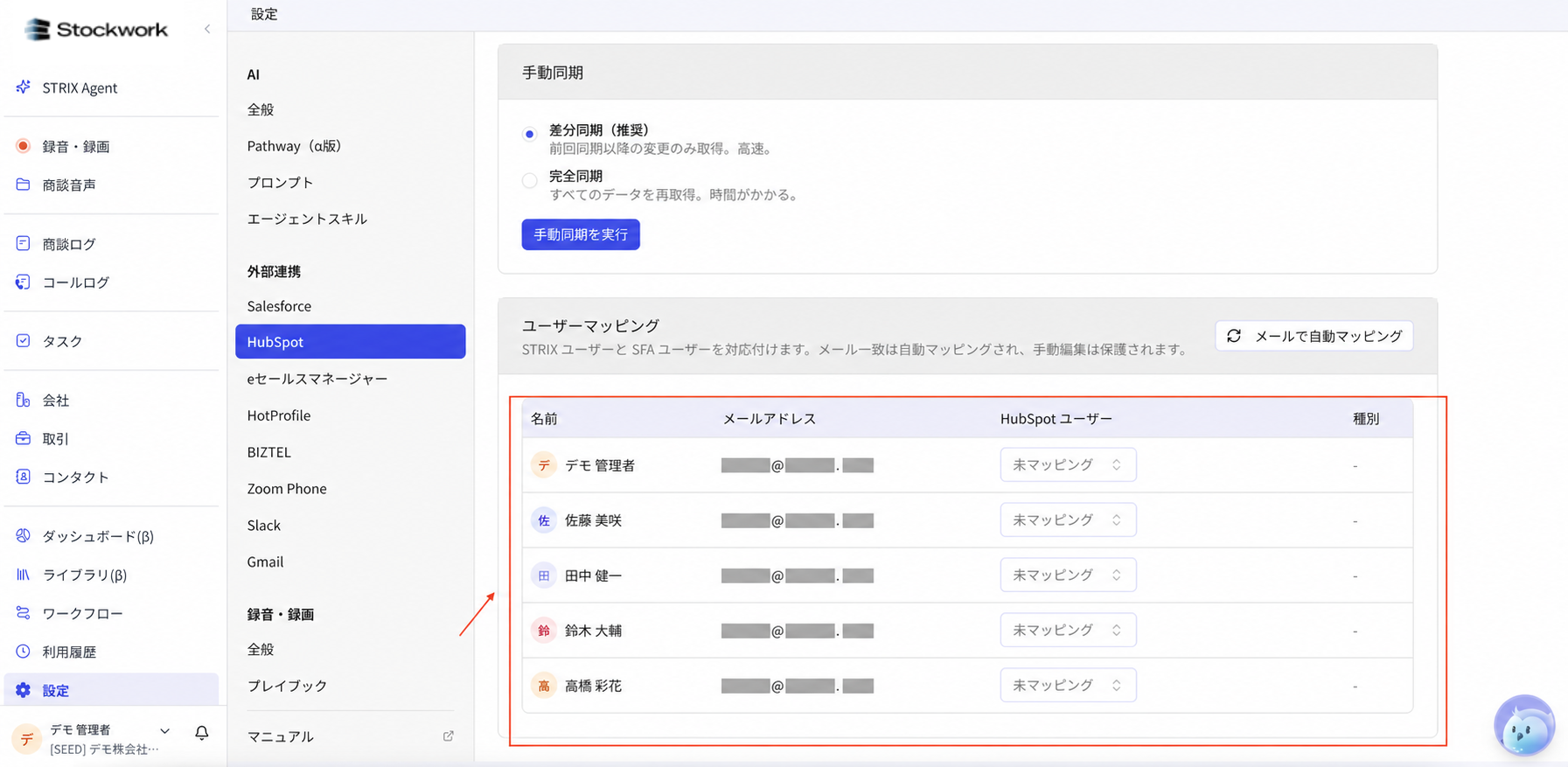Click the ユーザーマッピング section title
This screenshot has width=1568, height=767.
590,325
